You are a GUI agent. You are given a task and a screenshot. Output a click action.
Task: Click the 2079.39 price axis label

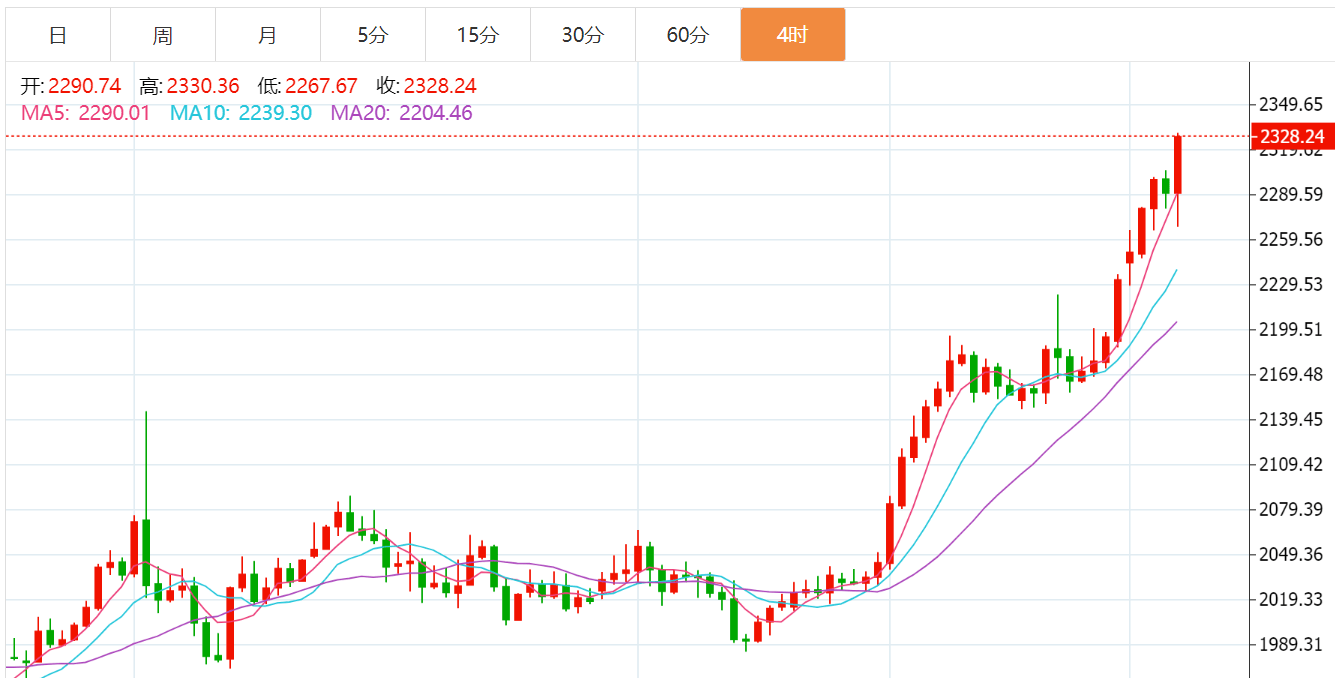coord(1290,509)
